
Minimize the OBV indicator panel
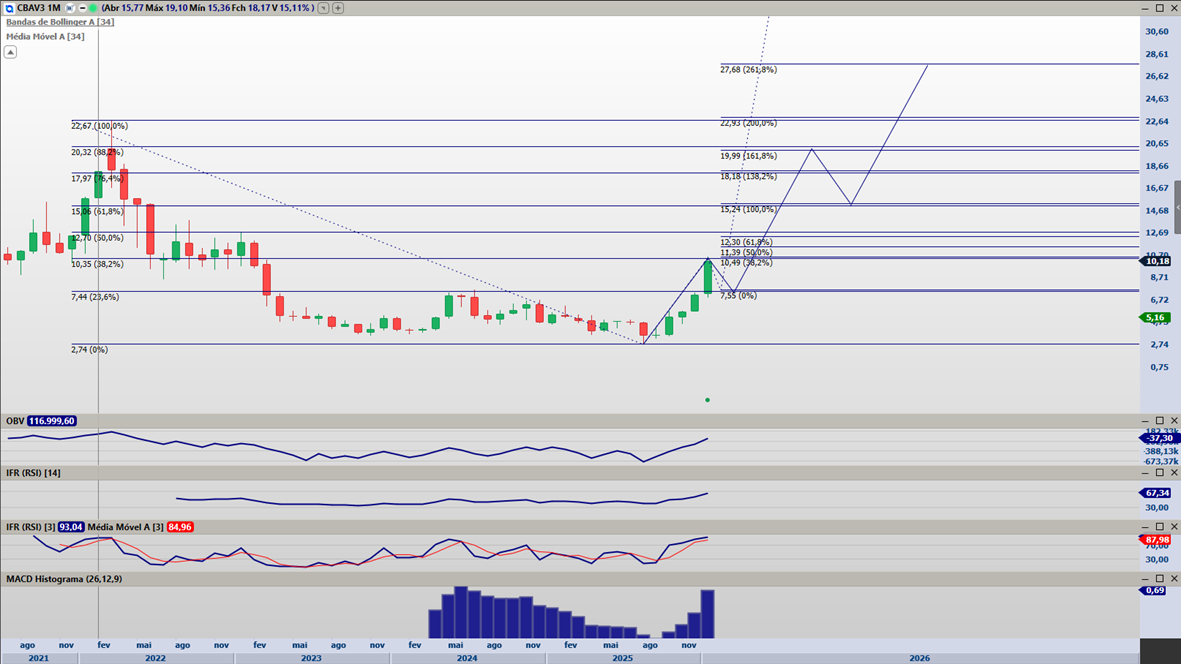coord(1146,421)
